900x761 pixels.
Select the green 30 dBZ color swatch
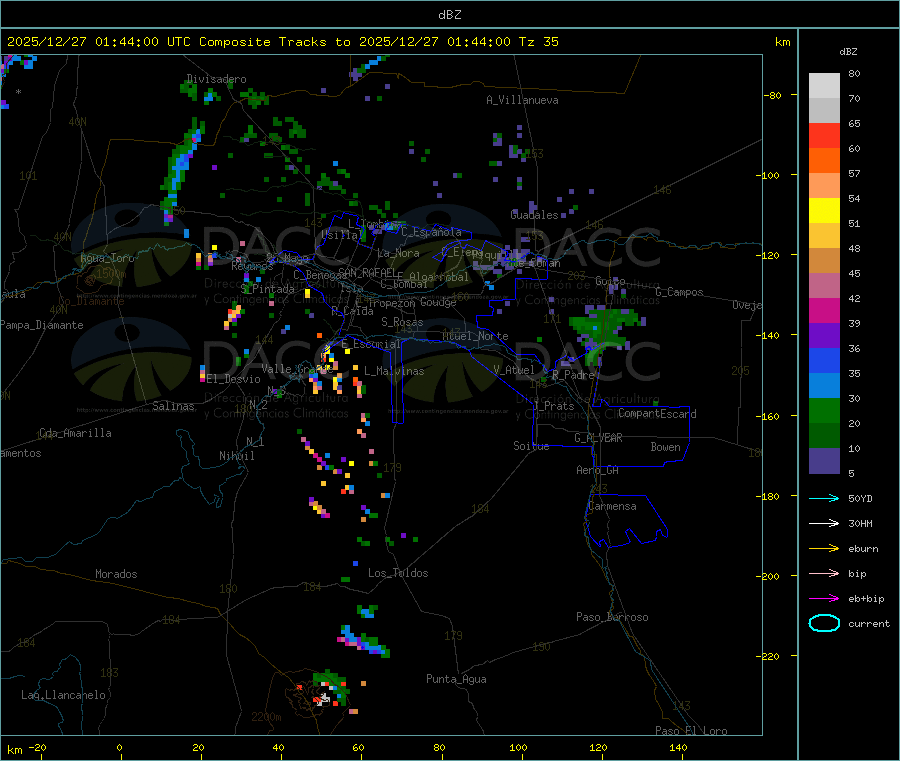coord(824,410)
